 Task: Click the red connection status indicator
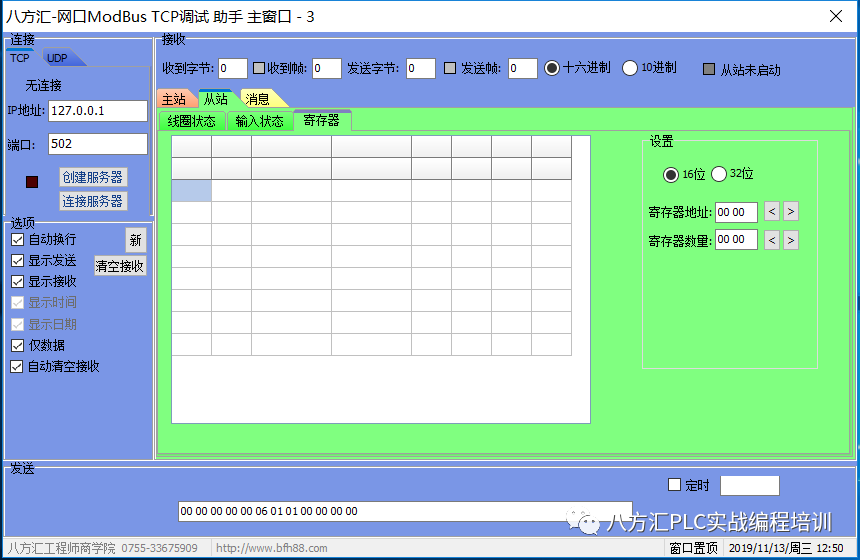(32, 182)
